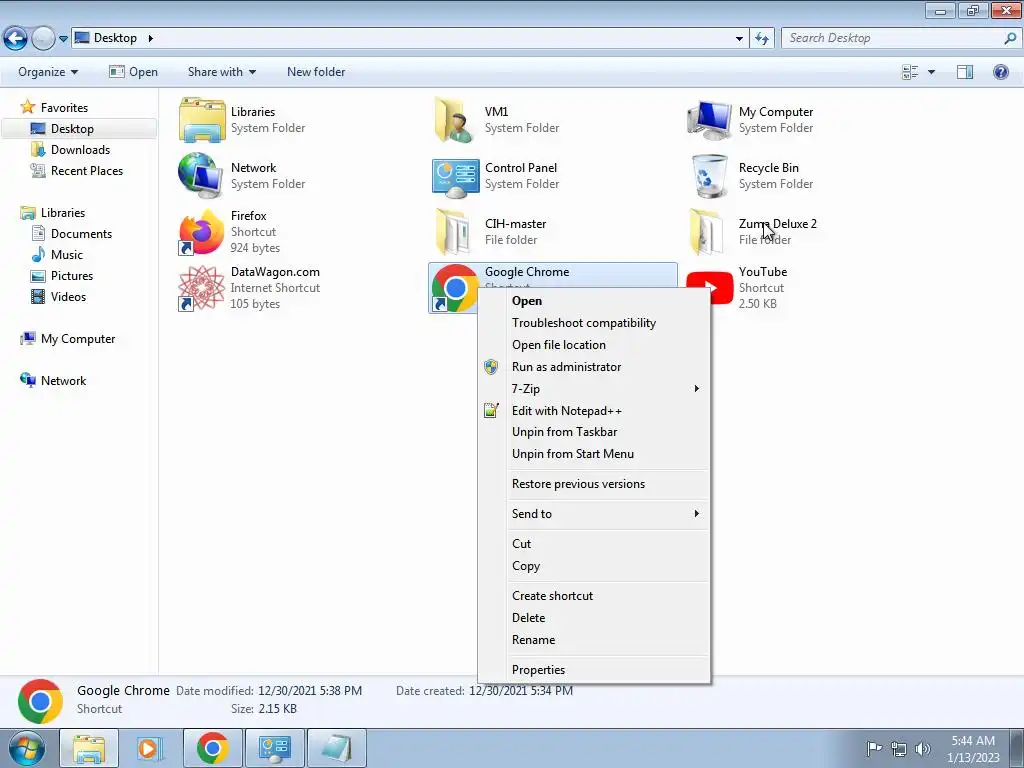Open the Help question mark icon
Viewport: 1024px width, 768px height.
tap(1000, 72)
